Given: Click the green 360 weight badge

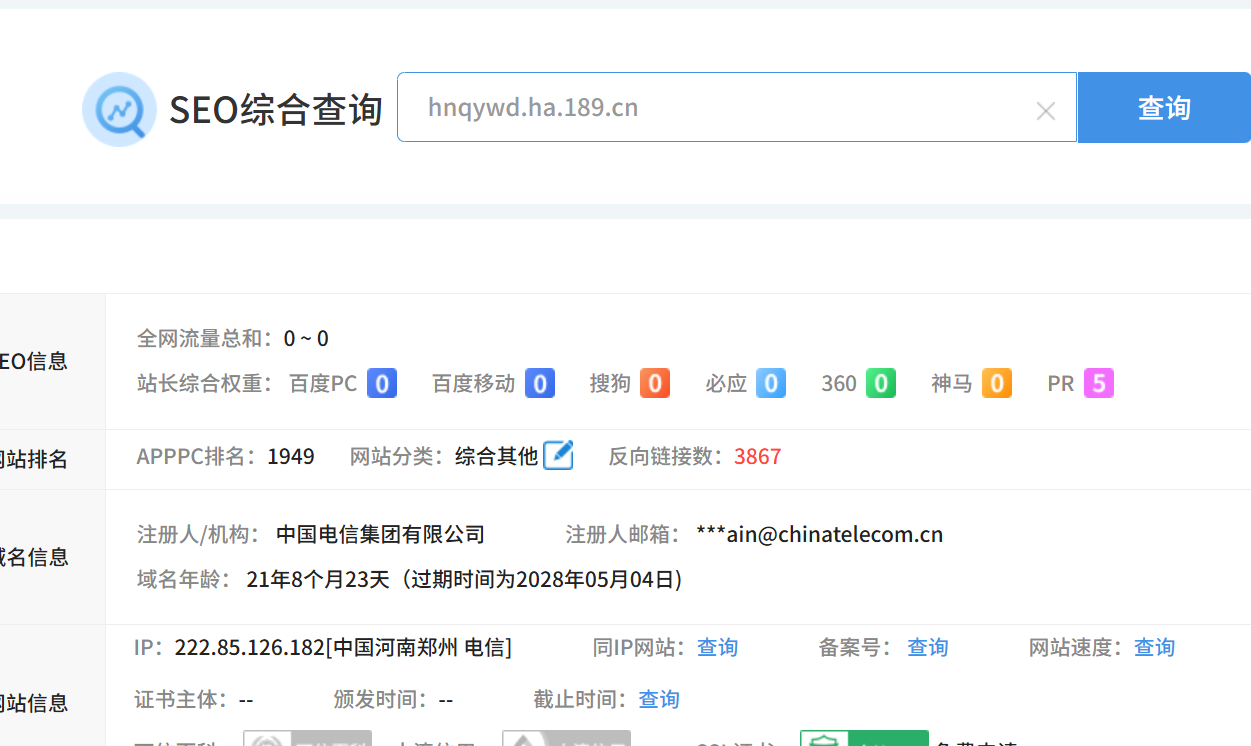Looking at the screenshot, I should coord(881,384).
